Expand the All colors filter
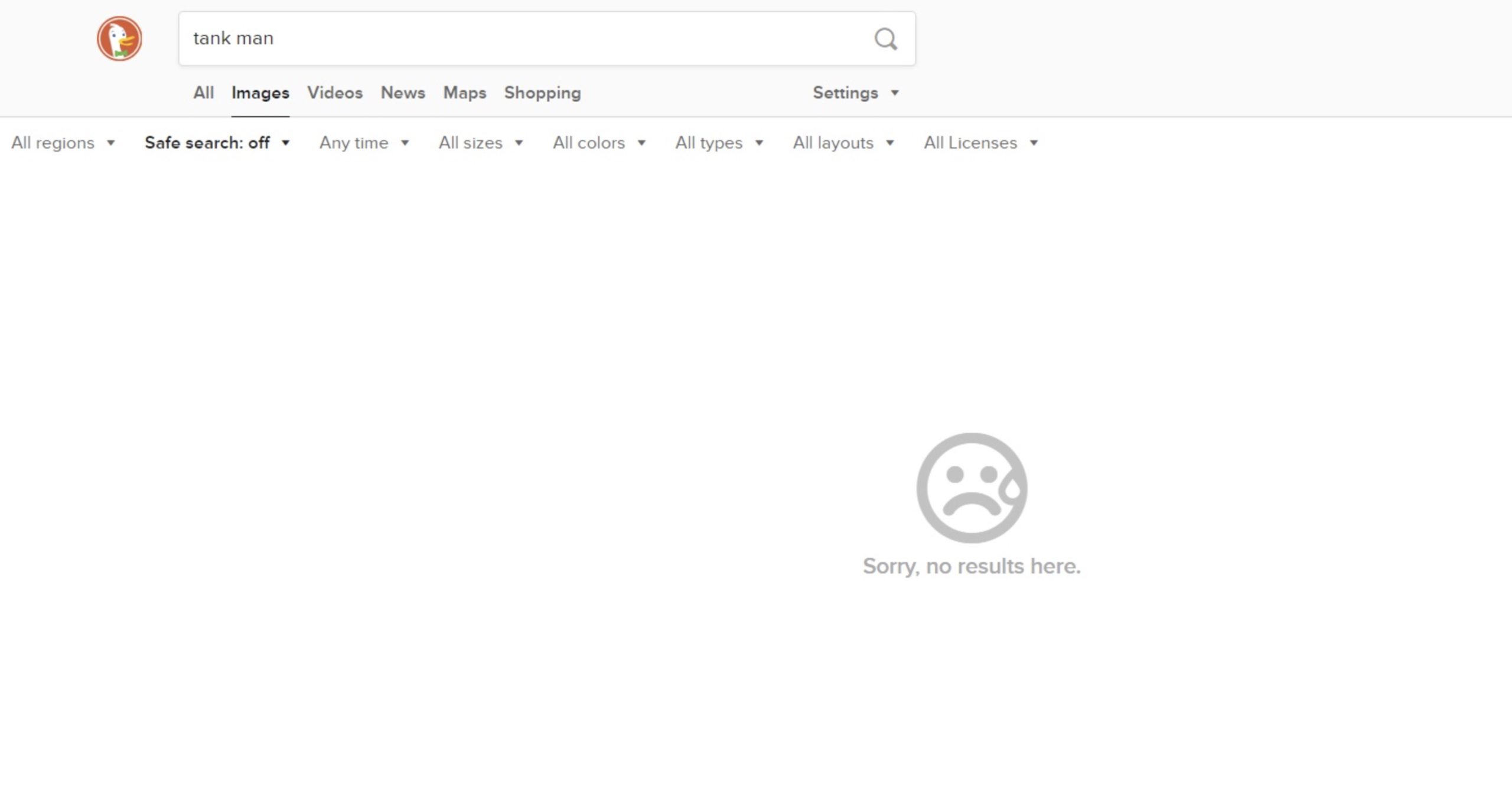 (x=599, y=143)
